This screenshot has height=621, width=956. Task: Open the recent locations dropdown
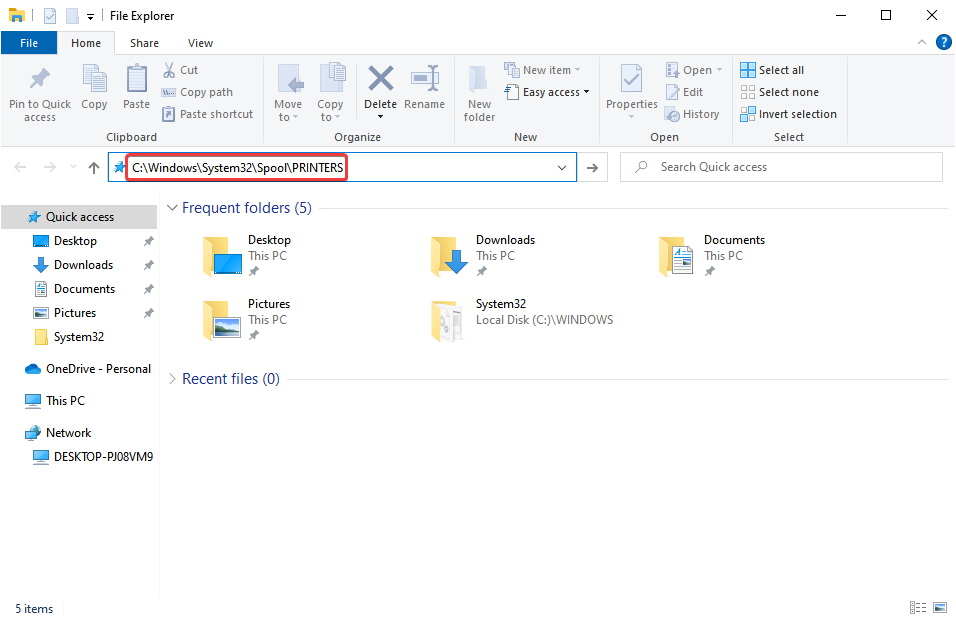pos(73,167)
